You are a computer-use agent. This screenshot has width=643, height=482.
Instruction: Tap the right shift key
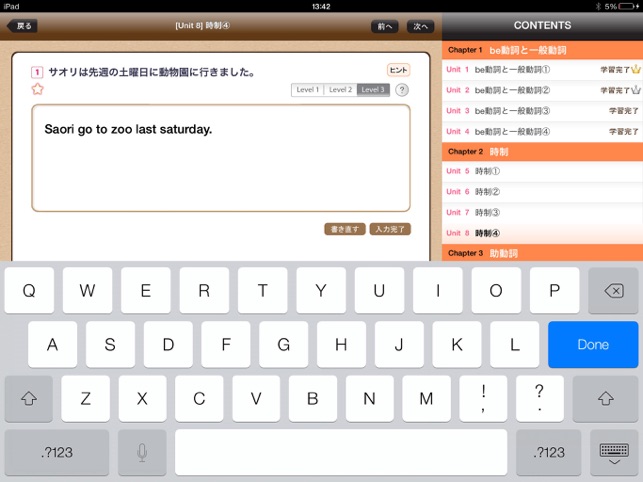[x=605, y=398]
